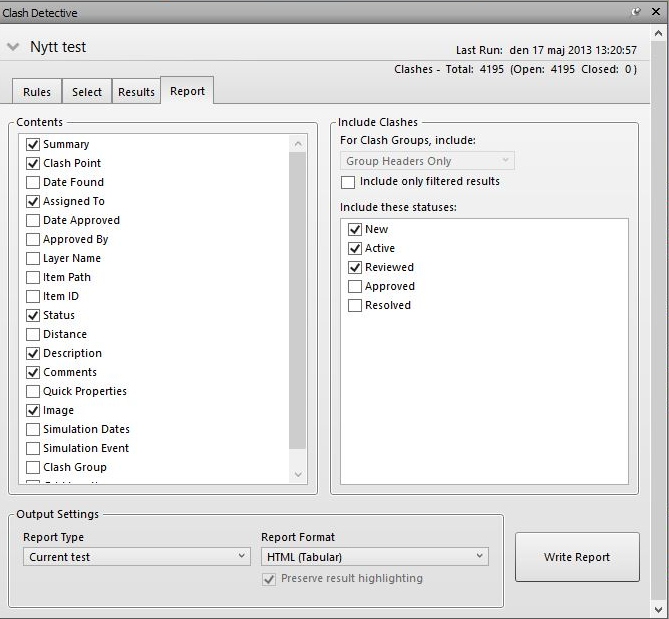Click the Contents list scroll-up arrow
This screenshot has width=669, height=619.
pos(298,144)
